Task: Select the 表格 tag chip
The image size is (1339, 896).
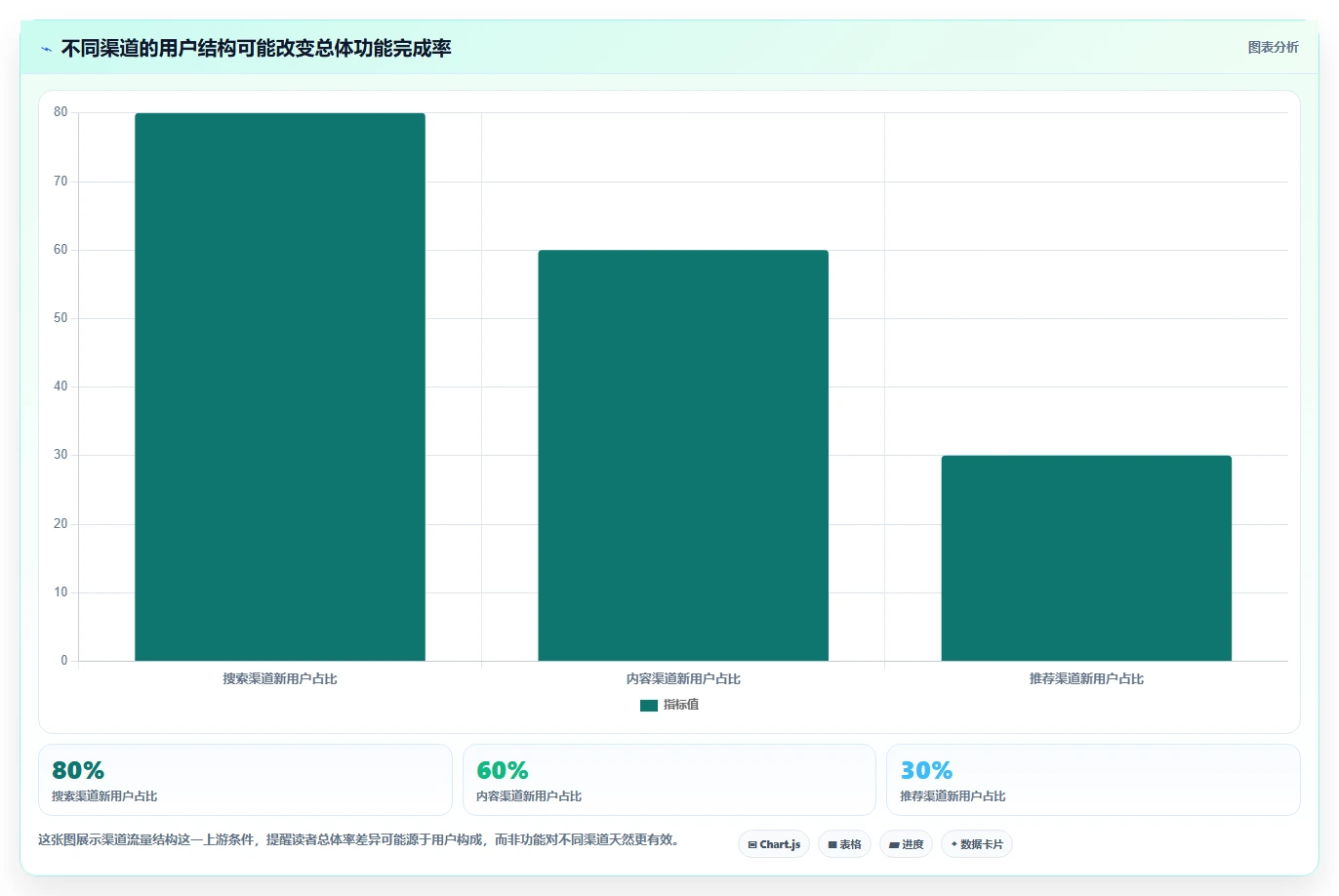Action: click(x=844, y=844)
